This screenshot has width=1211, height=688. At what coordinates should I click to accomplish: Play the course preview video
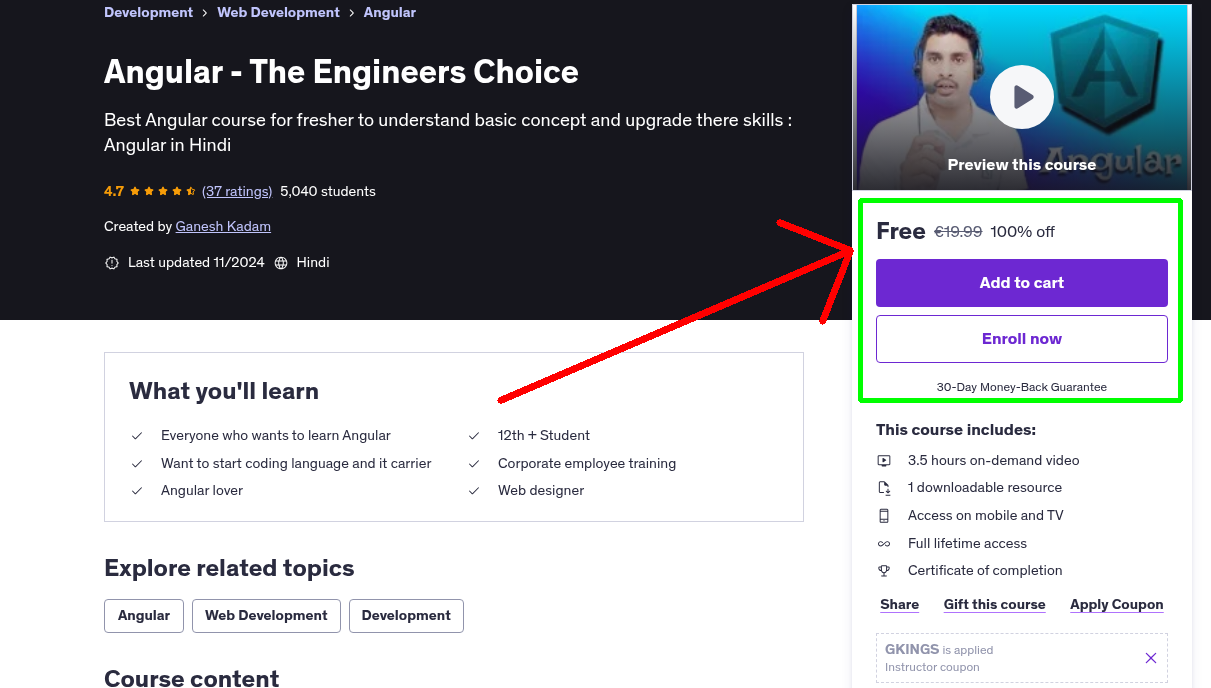[x=1022, y=97]
